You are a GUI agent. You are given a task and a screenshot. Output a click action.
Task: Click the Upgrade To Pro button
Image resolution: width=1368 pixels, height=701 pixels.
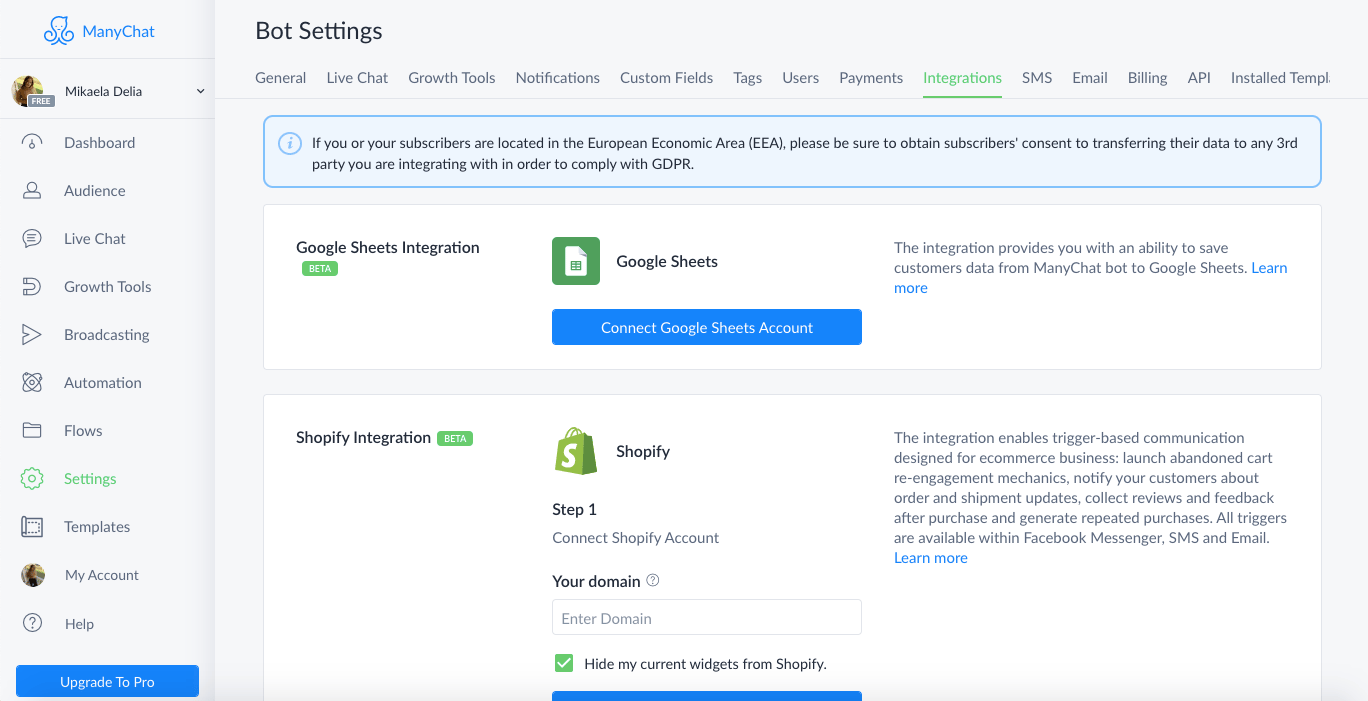coord(107,681)
